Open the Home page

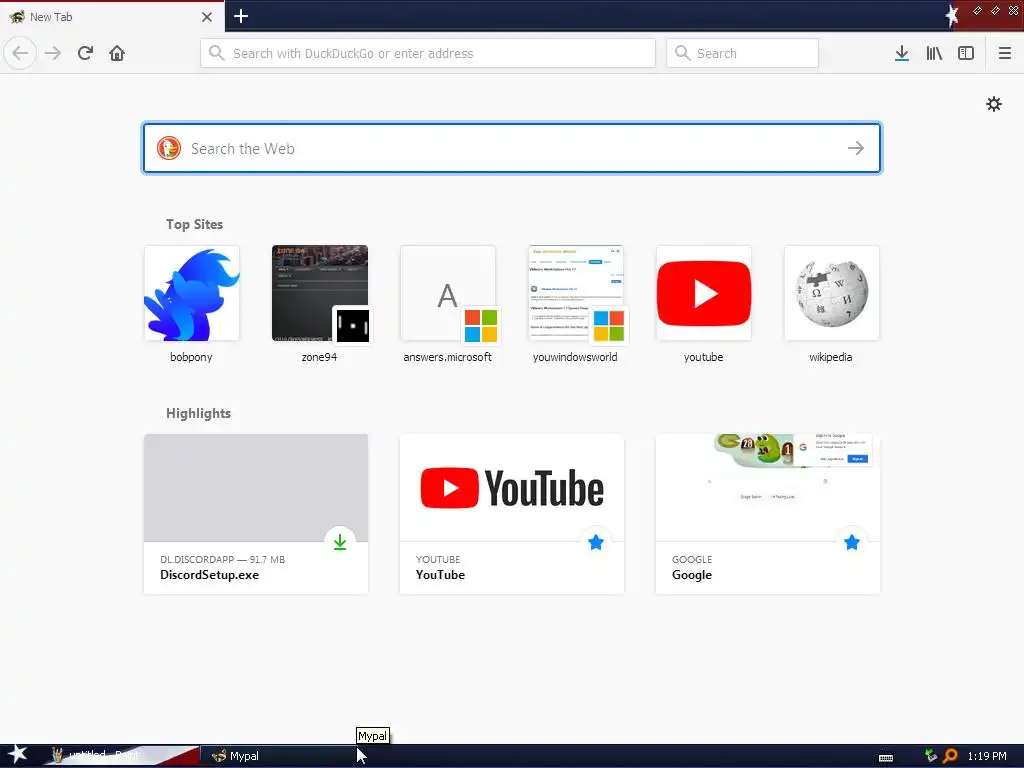117,53
